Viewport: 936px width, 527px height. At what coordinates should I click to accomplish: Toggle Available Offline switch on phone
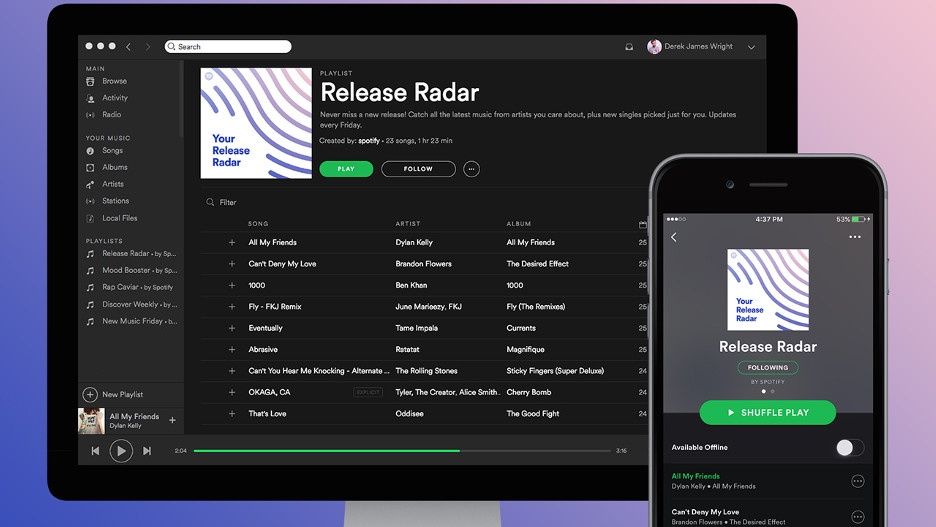click(x=850, y=448)
